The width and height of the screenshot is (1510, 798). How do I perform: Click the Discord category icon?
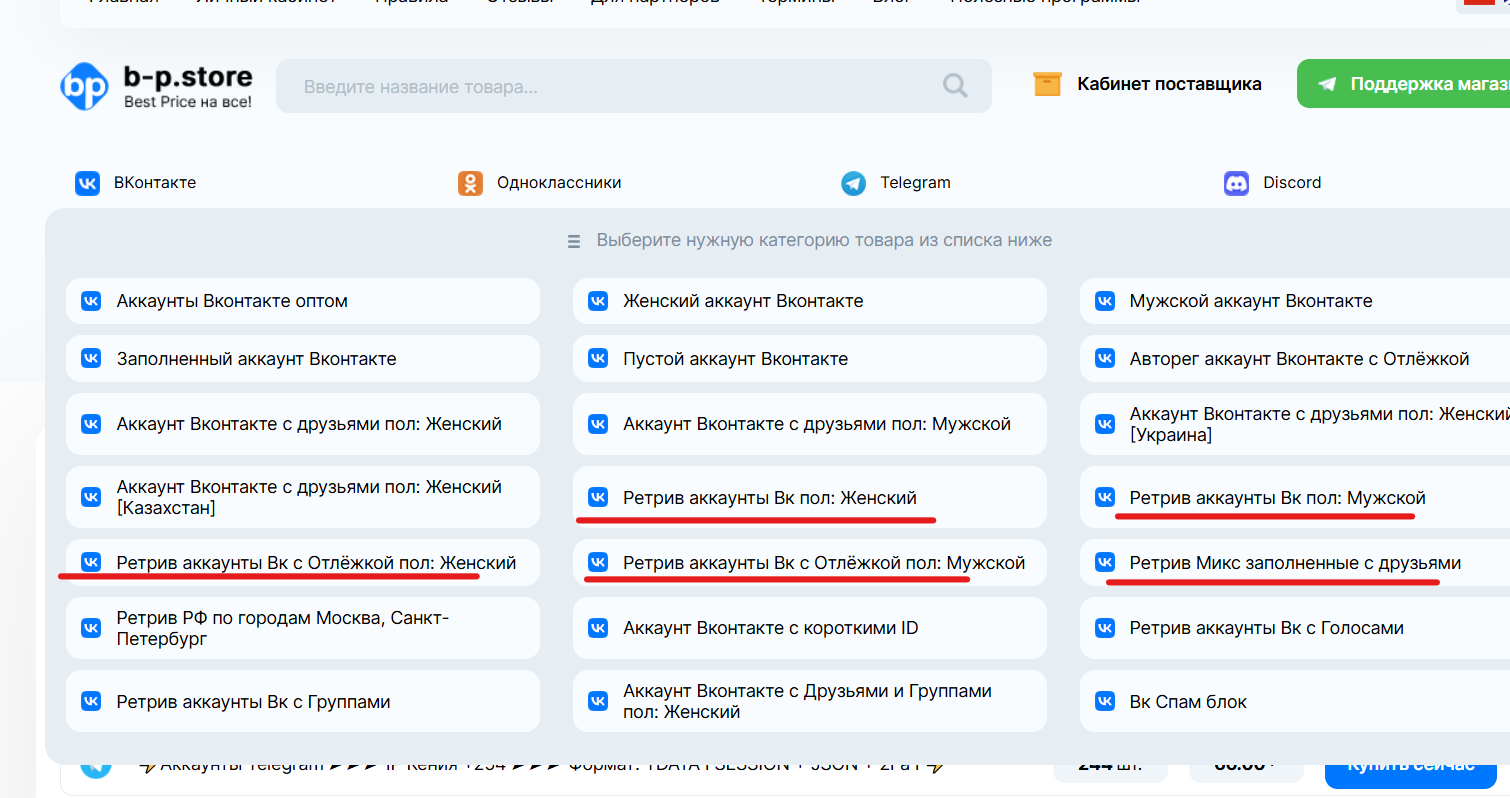point(1236,183)
